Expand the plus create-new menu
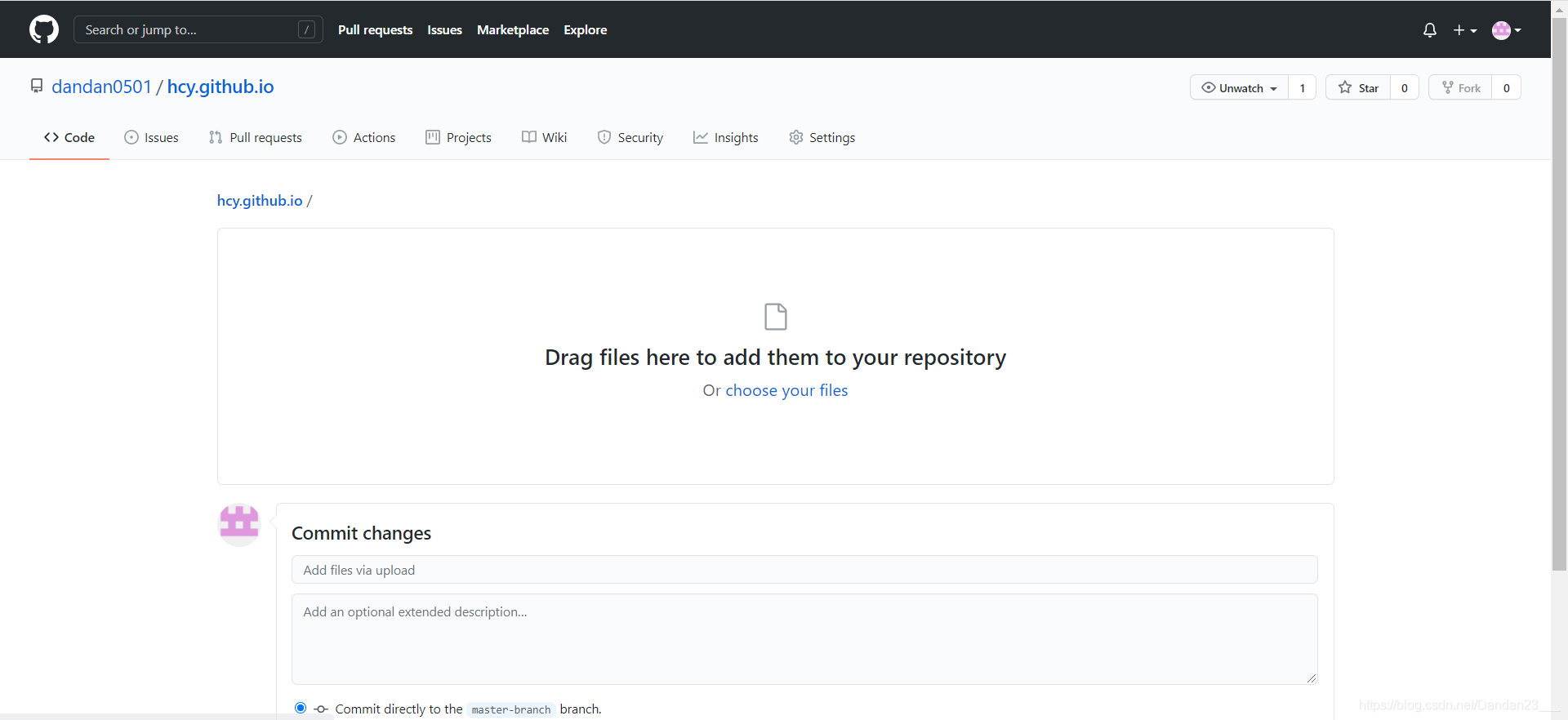Image resolution: width=1568 pixels, height=720 pixels. tap(1465, 30)
